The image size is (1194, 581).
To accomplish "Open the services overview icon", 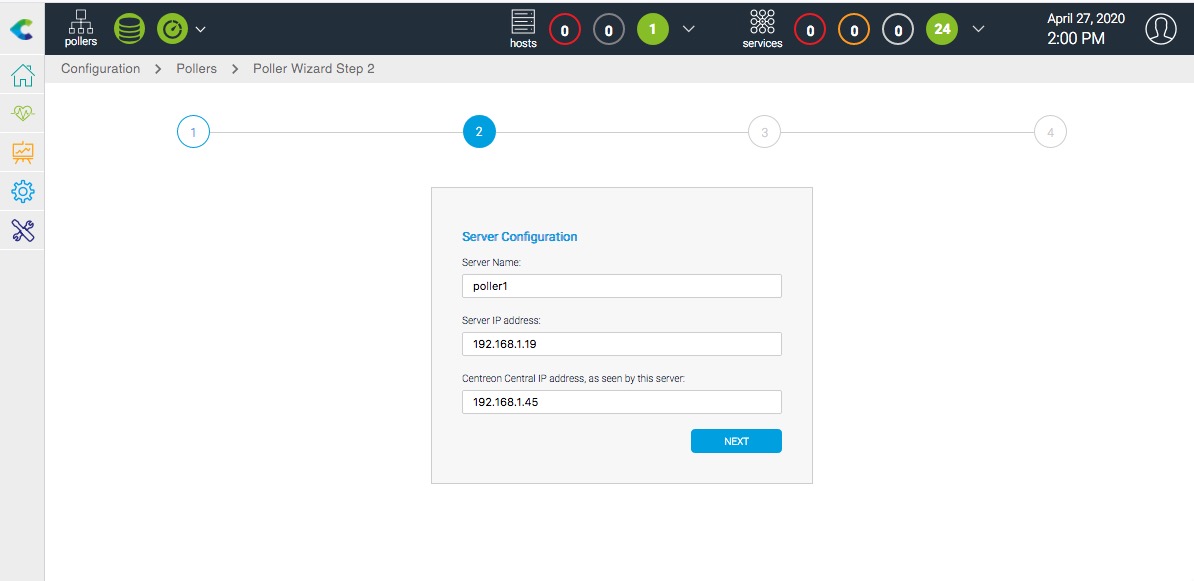I will point(762,28).
